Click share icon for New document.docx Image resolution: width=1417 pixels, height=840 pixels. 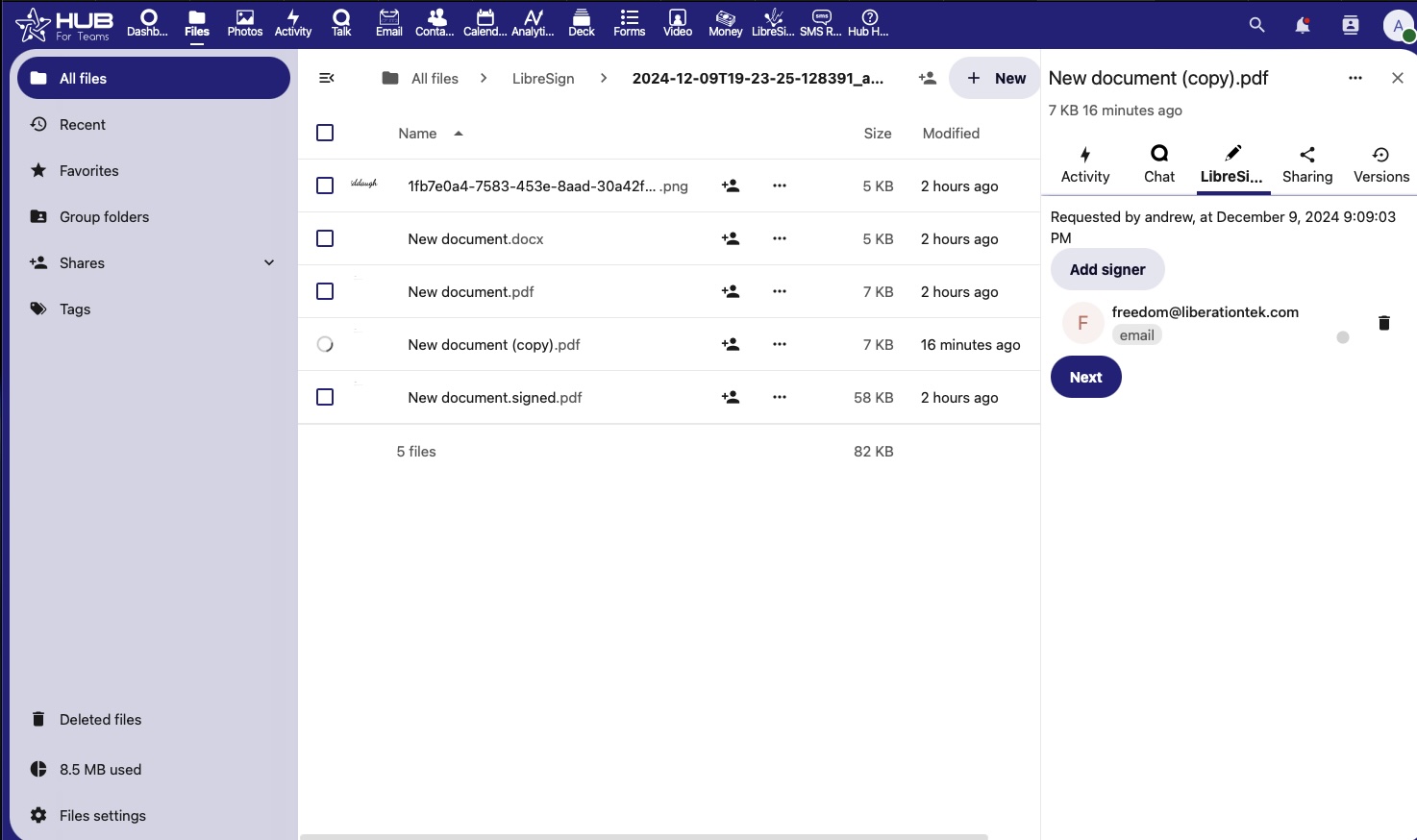tap(731, 238)
